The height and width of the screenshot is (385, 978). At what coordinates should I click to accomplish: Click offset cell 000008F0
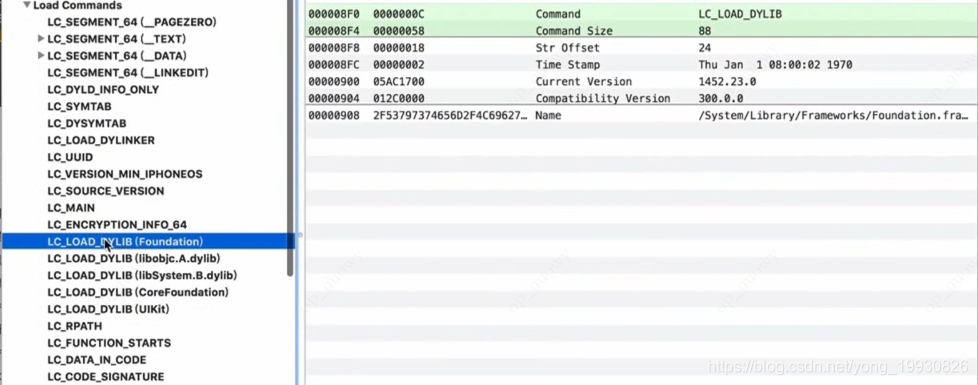334,14
